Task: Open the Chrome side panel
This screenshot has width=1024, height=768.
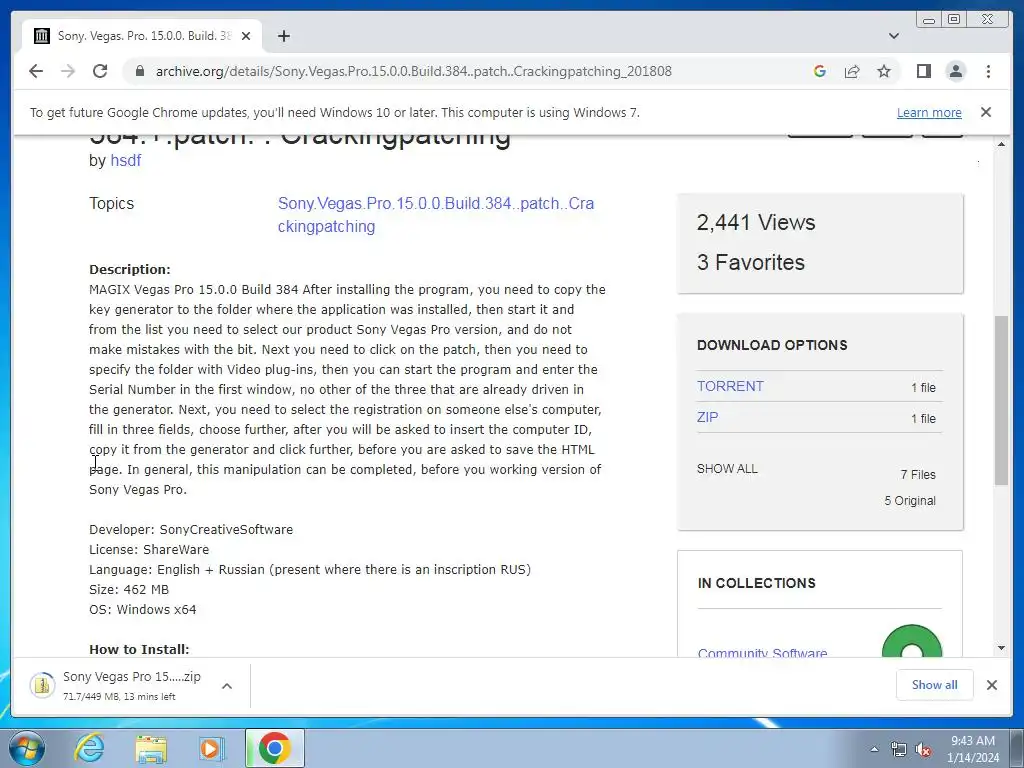Action: [x=923, y=71]
